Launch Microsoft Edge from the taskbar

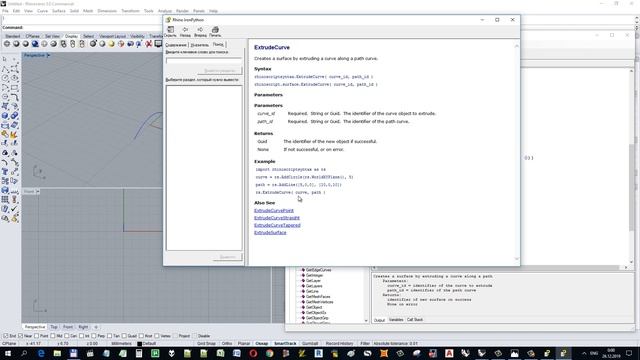41,353
